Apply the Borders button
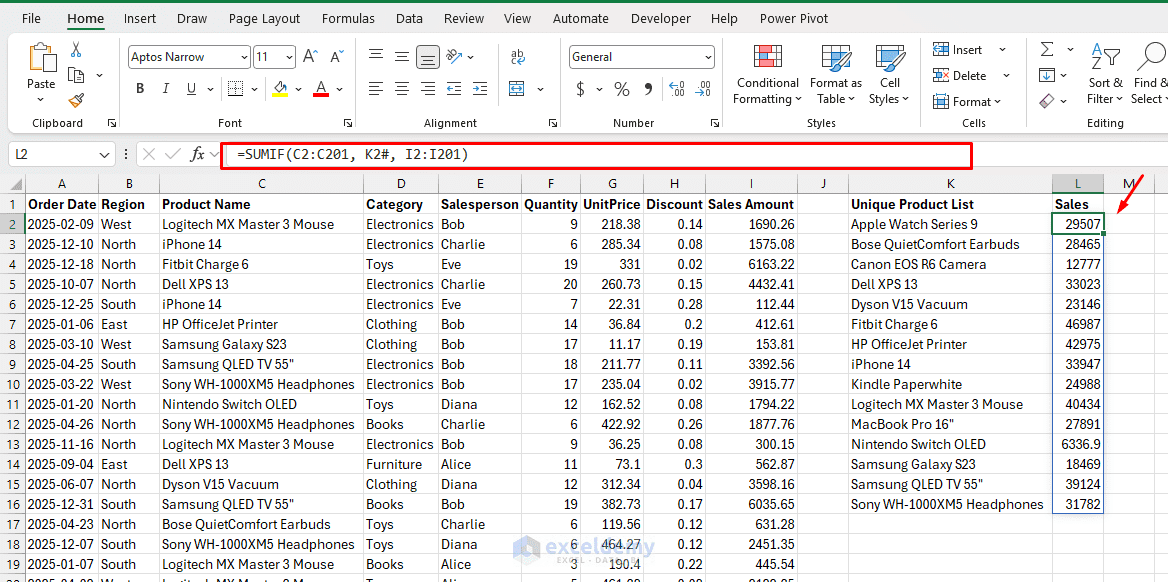1168x582 pixels. click(235, 89)
